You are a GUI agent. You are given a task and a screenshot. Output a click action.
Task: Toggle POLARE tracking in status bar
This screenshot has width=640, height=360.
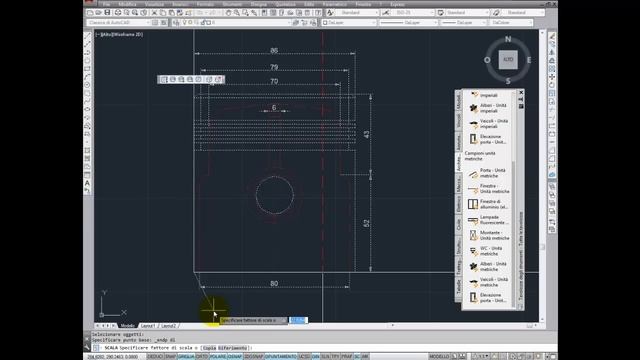coord(218,357)
